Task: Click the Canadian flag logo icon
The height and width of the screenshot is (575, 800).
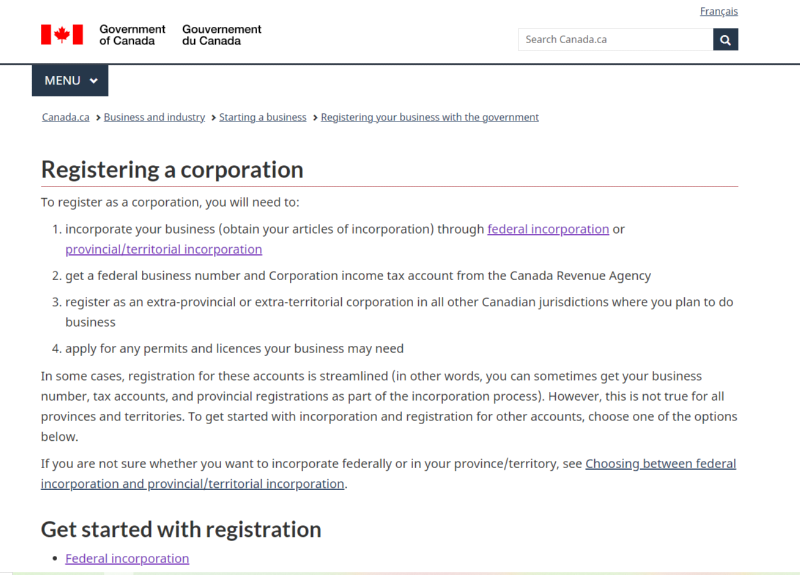Action: 62,35
